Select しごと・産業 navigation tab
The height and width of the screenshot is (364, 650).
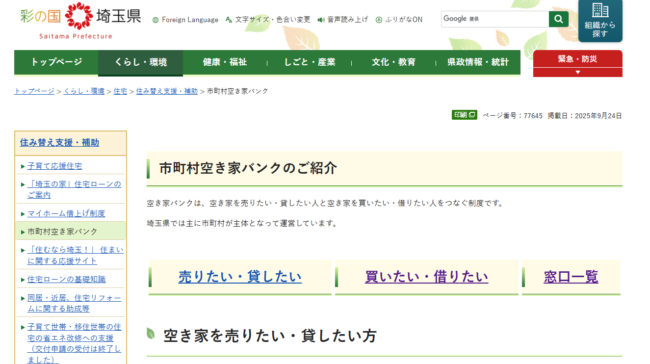pos(309,62)
